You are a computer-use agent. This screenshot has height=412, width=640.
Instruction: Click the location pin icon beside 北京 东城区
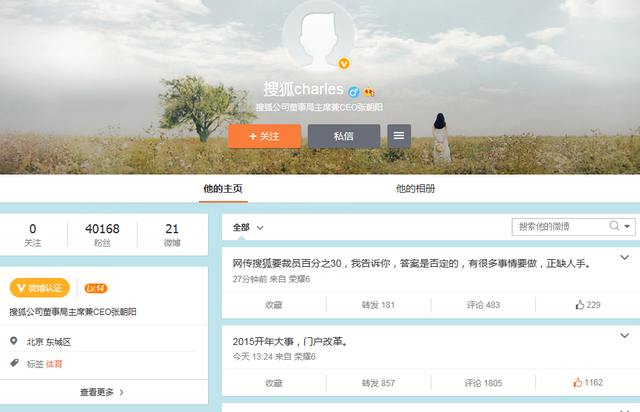tap(15, 342)
